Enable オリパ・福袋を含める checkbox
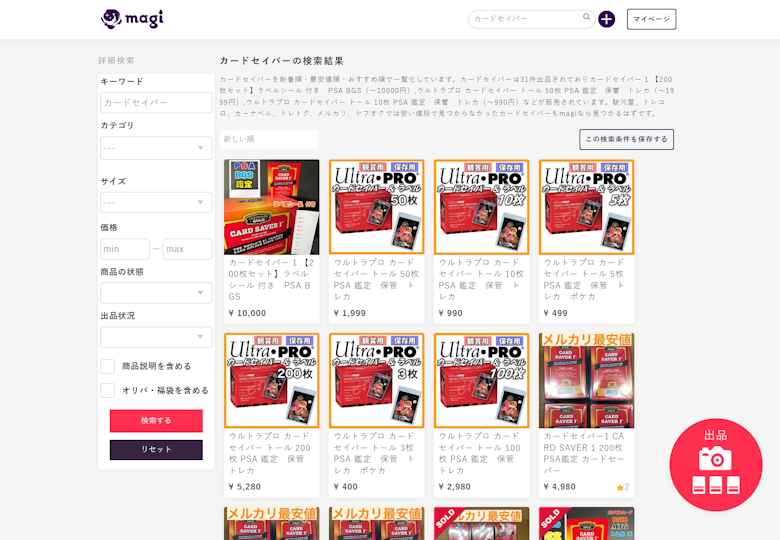This screenshot has width=780, height=540. coord(108,390)
